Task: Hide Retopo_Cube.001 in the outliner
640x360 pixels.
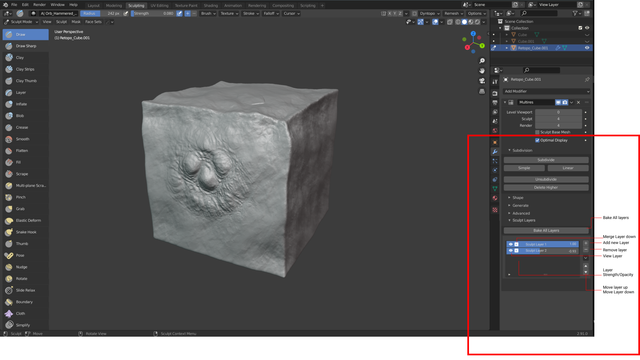Action: pyautogui.click(x=587, y=48)
